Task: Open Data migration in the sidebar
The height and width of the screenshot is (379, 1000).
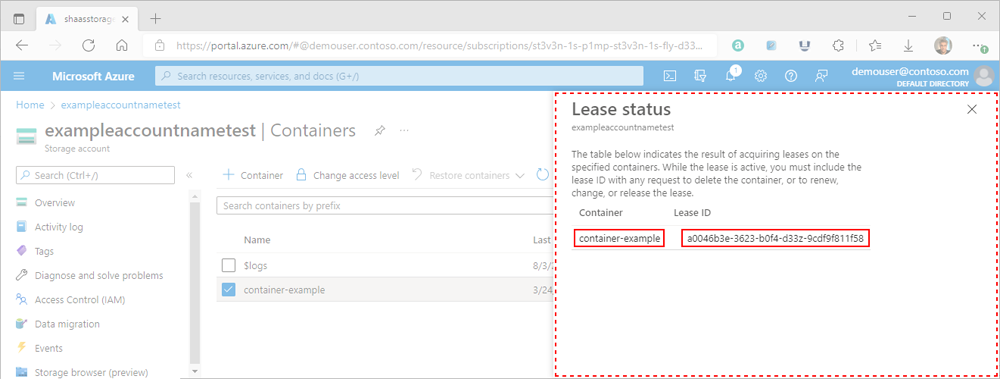Action: coord(67,323)
